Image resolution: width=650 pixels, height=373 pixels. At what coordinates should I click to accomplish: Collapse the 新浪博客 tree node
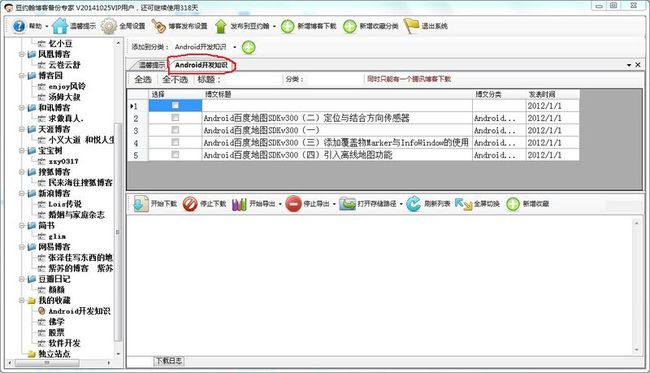point(22,193)
